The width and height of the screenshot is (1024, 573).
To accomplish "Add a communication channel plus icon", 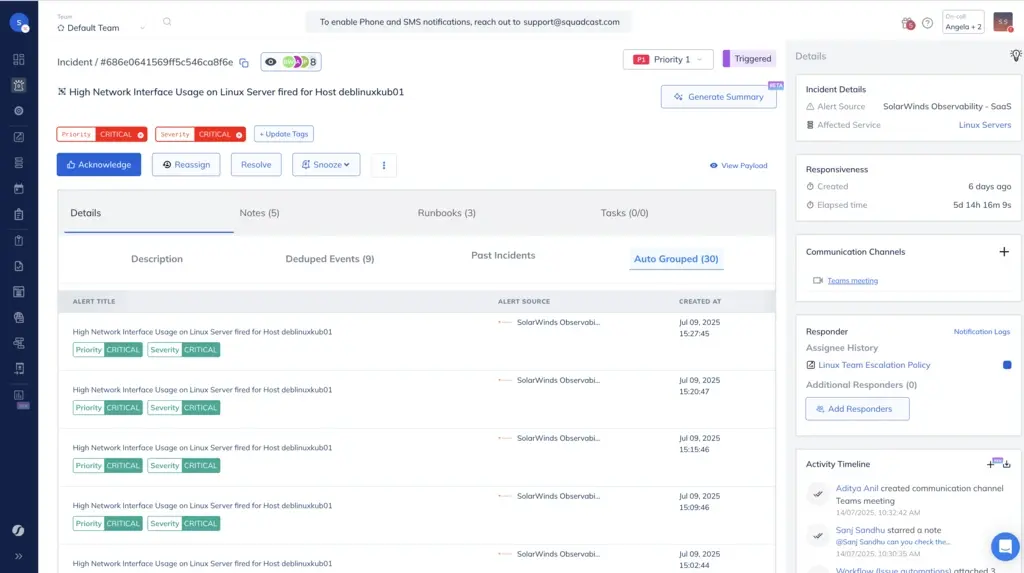I will 1004,252.
